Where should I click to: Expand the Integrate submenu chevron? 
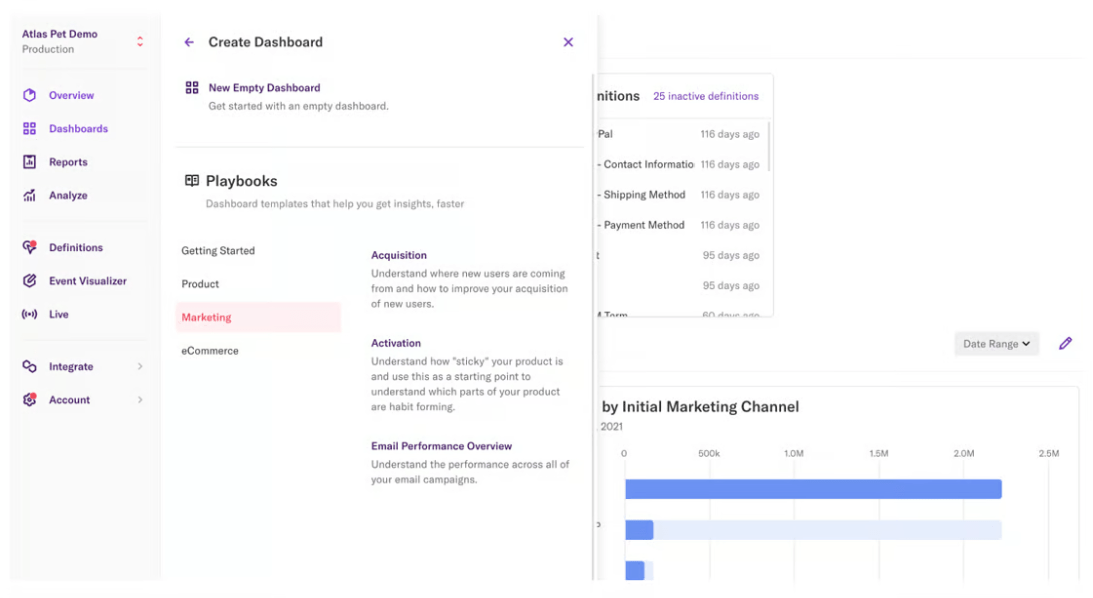coord(140,367)
